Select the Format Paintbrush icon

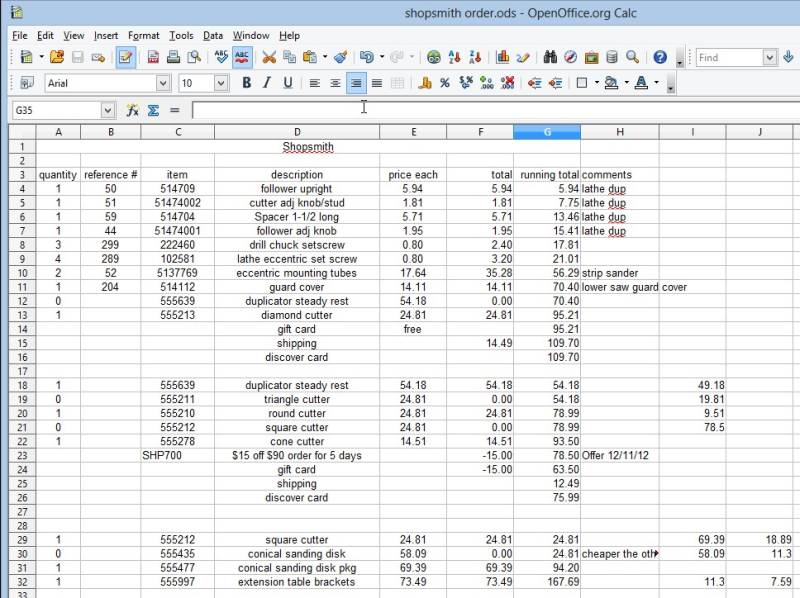click(x=340, y=57)
